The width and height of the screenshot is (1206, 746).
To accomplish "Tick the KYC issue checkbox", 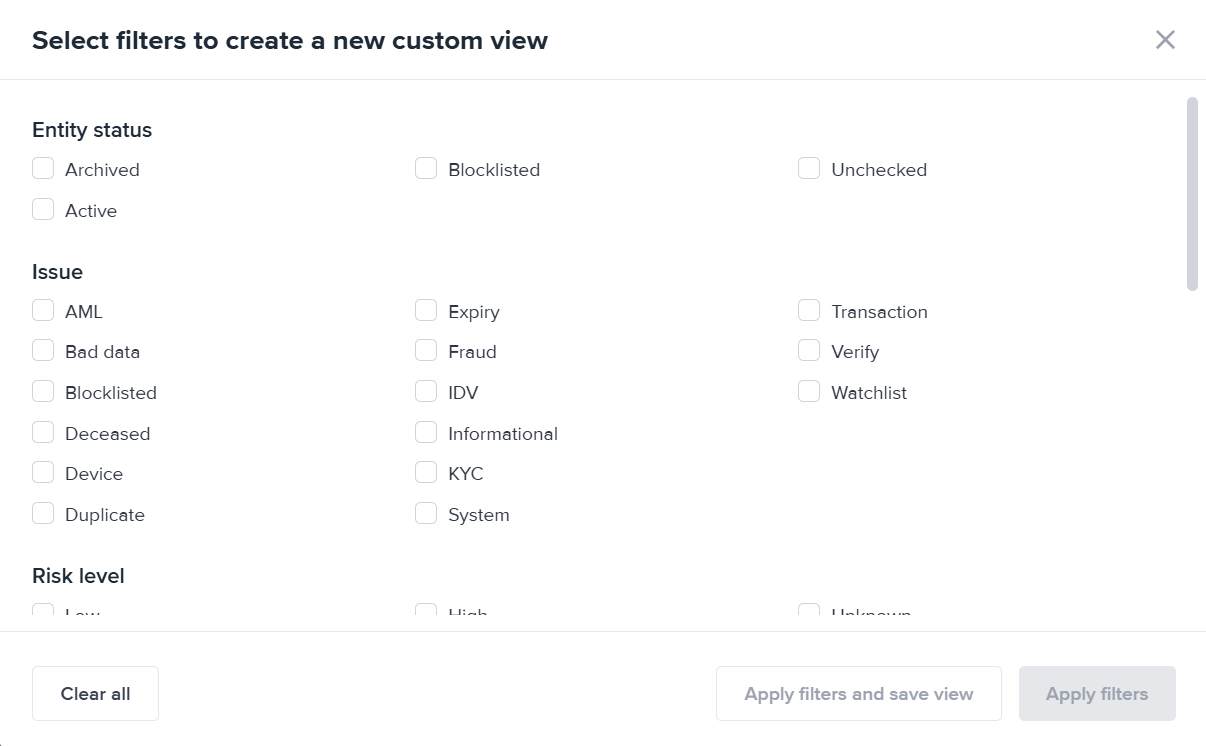I will pos(426,473).
